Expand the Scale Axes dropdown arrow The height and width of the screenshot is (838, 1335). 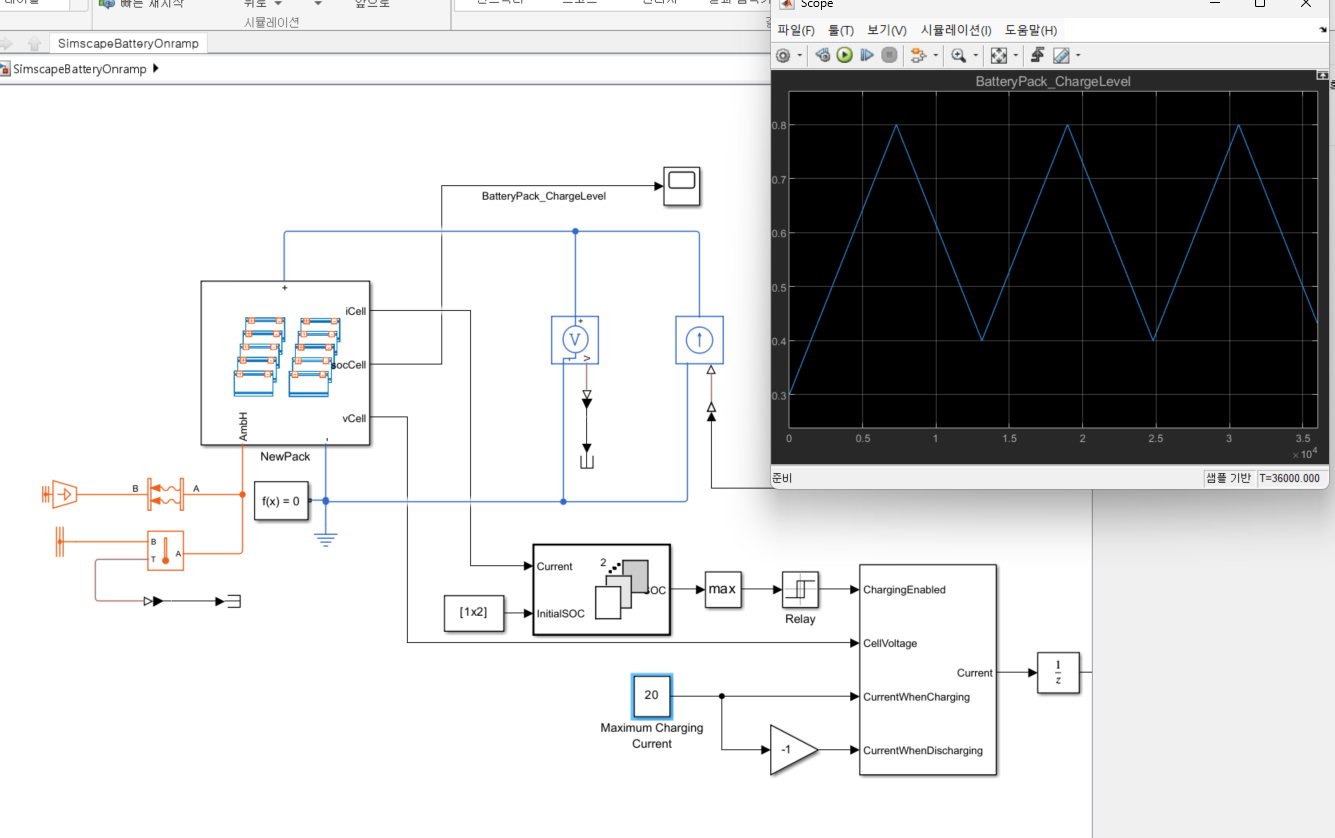click(1016, 55)
